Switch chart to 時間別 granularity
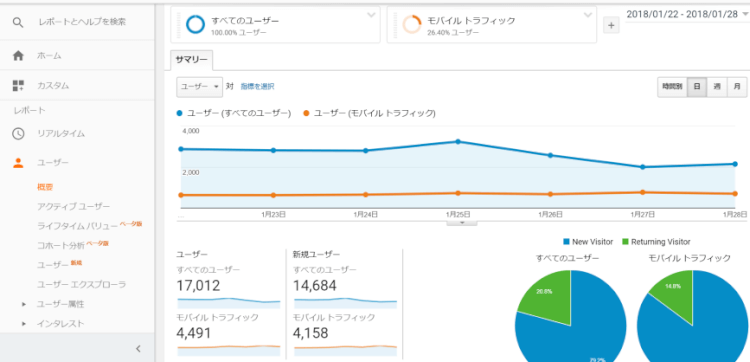The height and width of the screenshot is (362, 750). click(673, 87)
